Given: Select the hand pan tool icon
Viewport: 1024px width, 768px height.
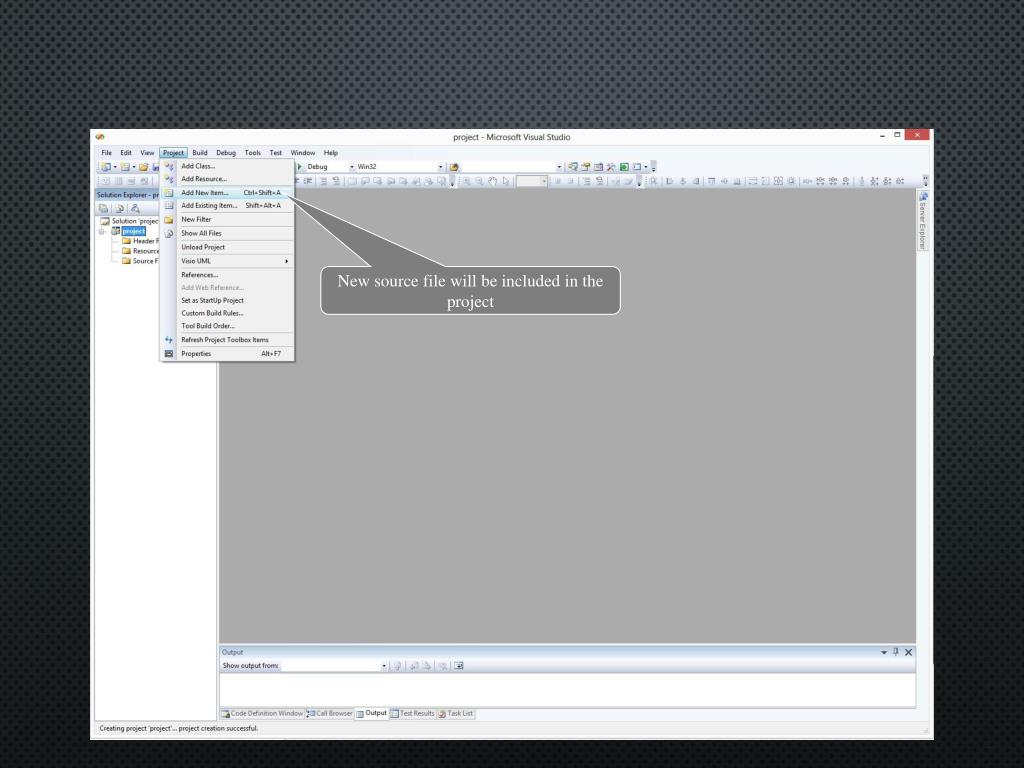Looking at the screenshot, I should [492, 181].
